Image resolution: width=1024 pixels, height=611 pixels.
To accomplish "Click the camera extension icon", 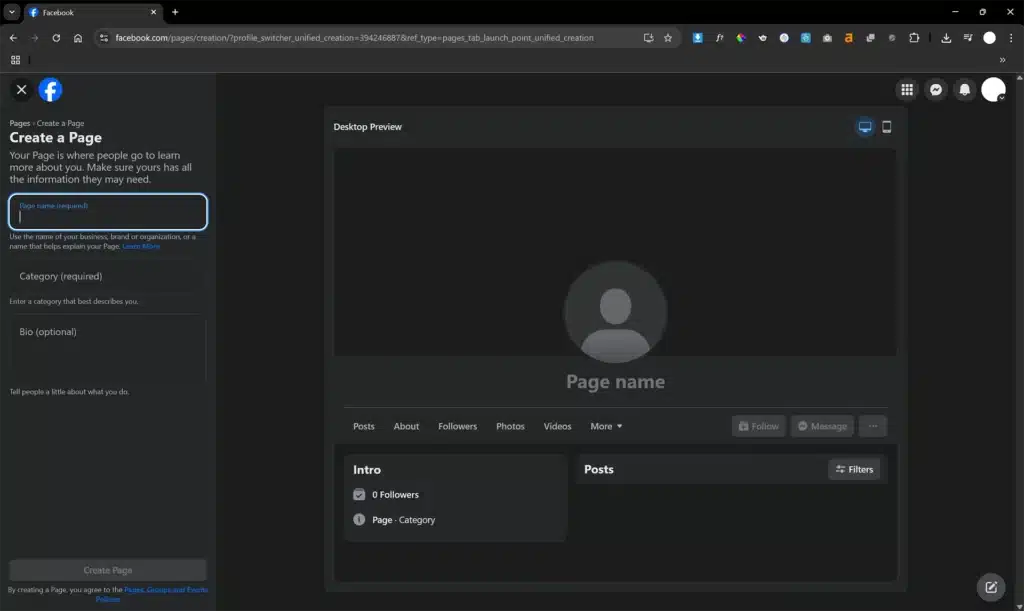I will (x=827, y=38).
